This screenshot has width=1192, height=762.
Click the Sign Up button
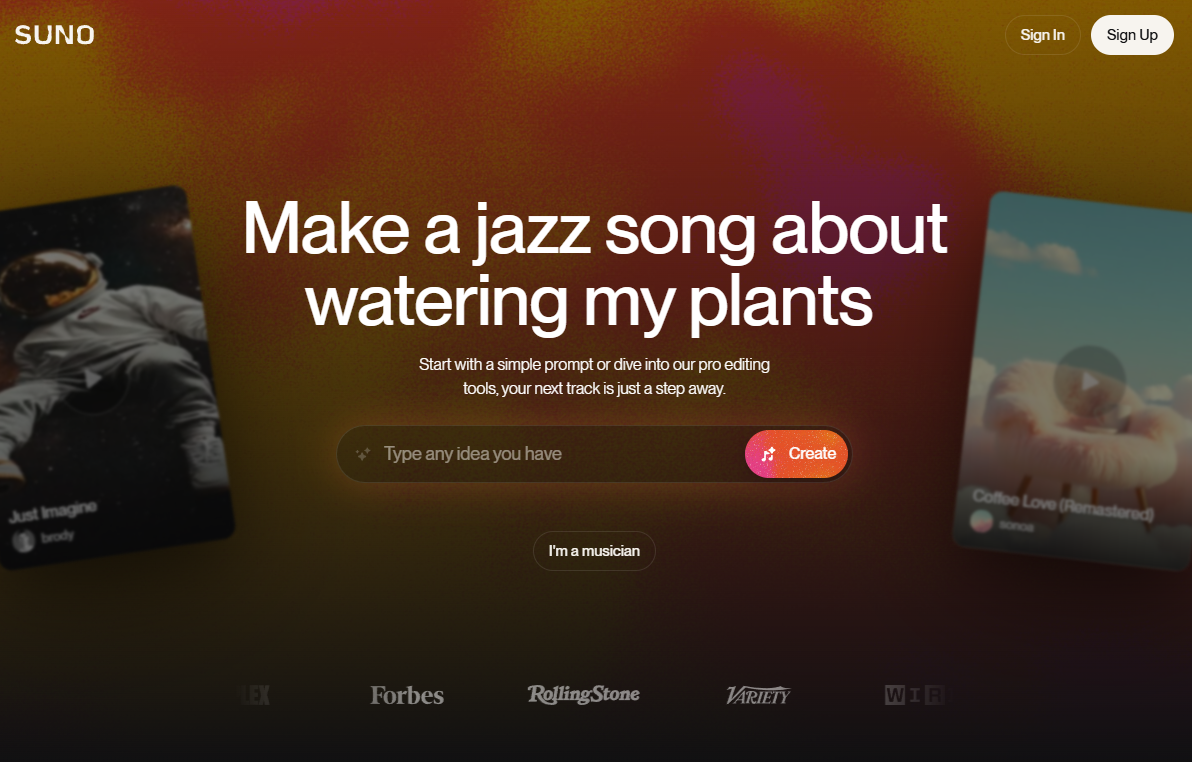click(1132, 35)
